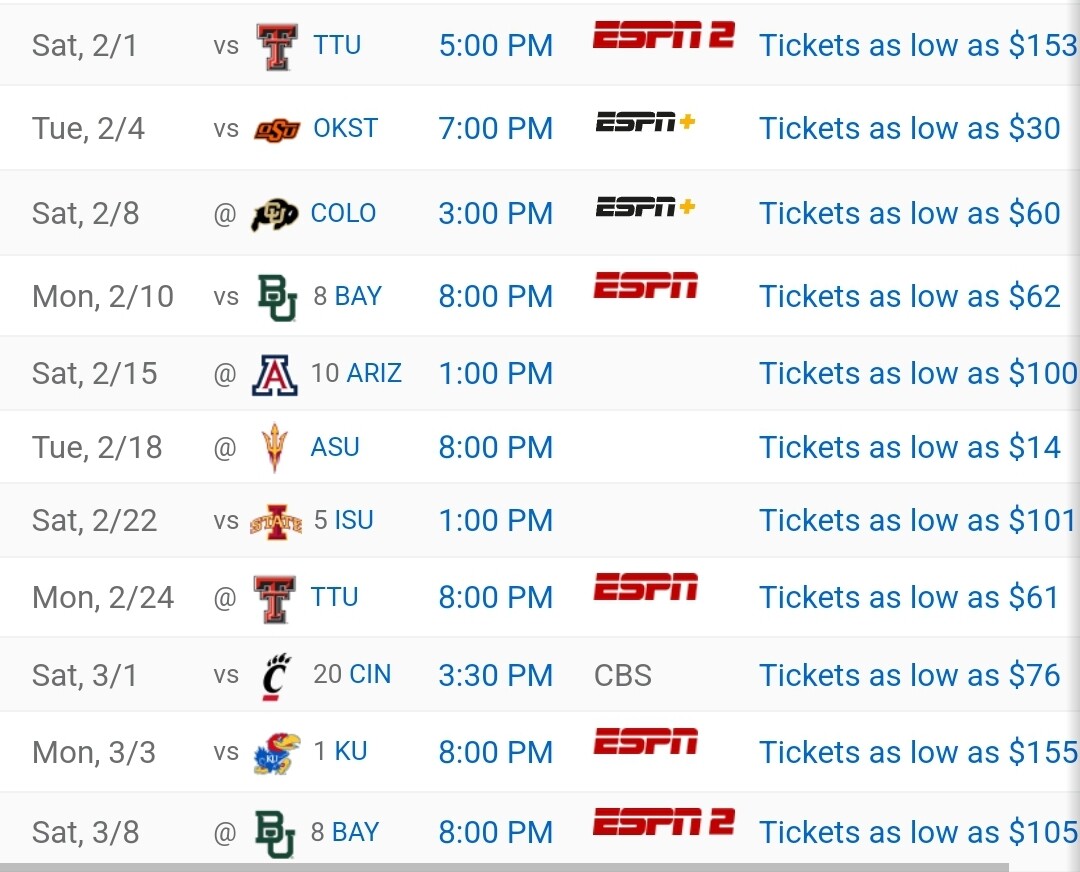Open Tickets as low as $14 link
The width and height of the screenshot is (1080, 872).
909,448
